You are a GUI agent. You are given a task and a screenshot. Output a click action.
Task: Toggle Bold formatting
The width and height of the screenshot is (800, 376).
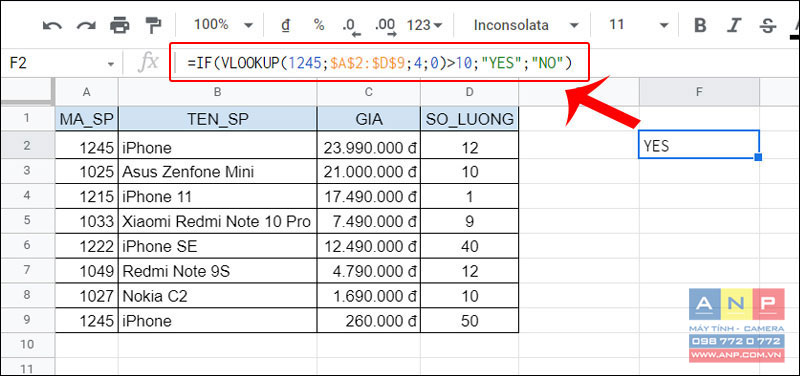click(701, 25)
